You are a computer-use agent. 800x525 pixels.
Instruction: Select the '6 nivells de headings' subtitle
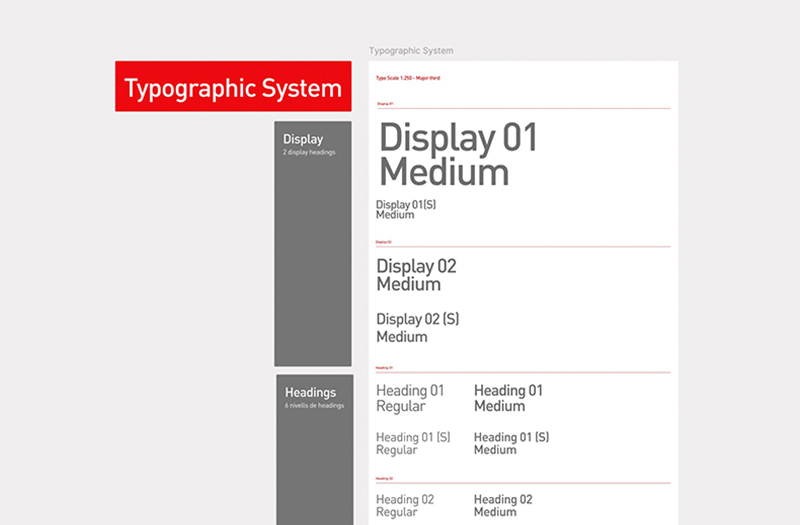coord(314,406)
